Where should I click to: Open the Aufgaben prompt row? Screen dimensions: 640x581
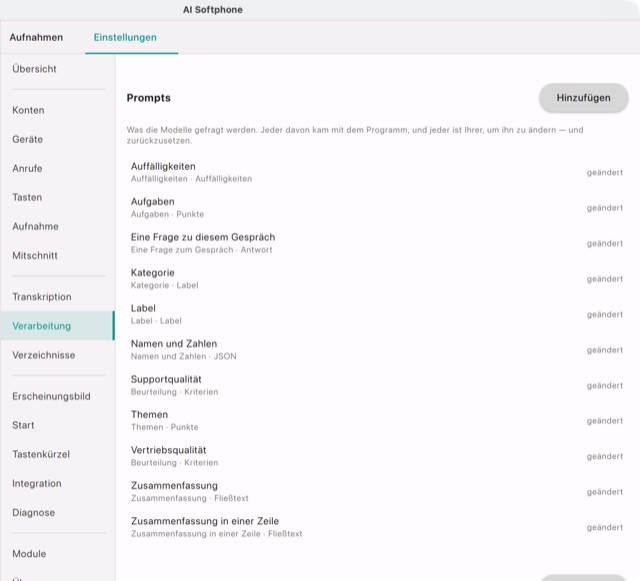pos(377,208)
